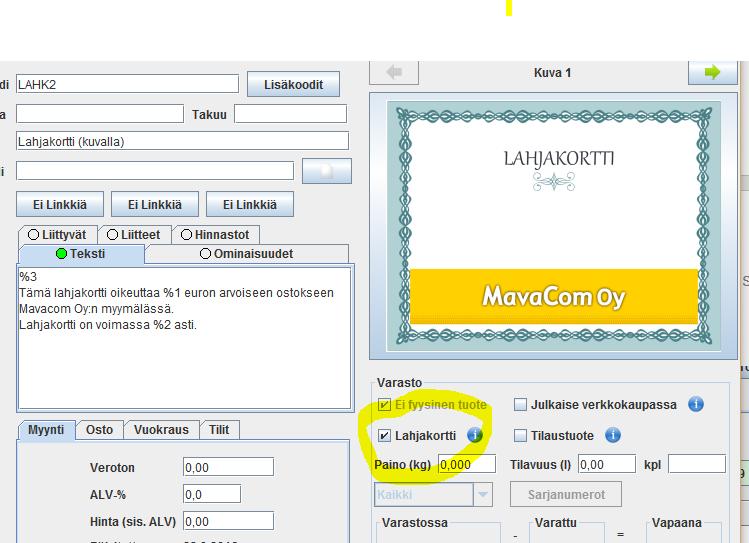Click the product code field LAHK2
Image resolution: width=749 pixels, height=543 pixels.
[x=128, y=84]
